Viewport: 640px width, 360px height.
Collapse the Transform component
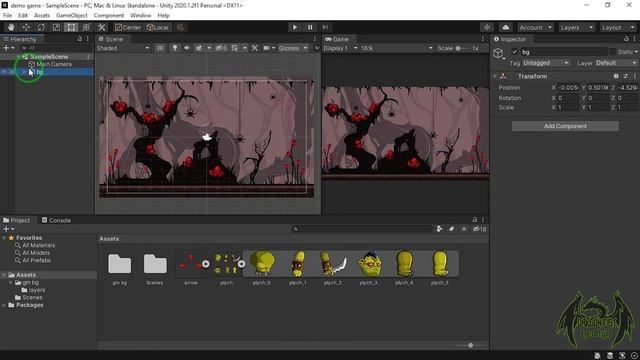click(x=495, y=76)
